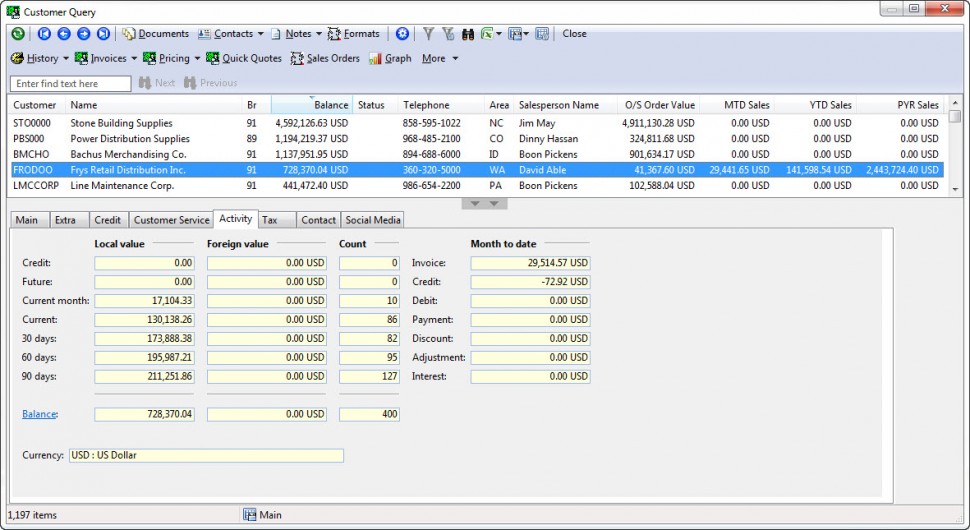The width and height of the screenshot is (970, 530).
Task: Select the Power Distribution Supplies row
Action: point(476,139)
